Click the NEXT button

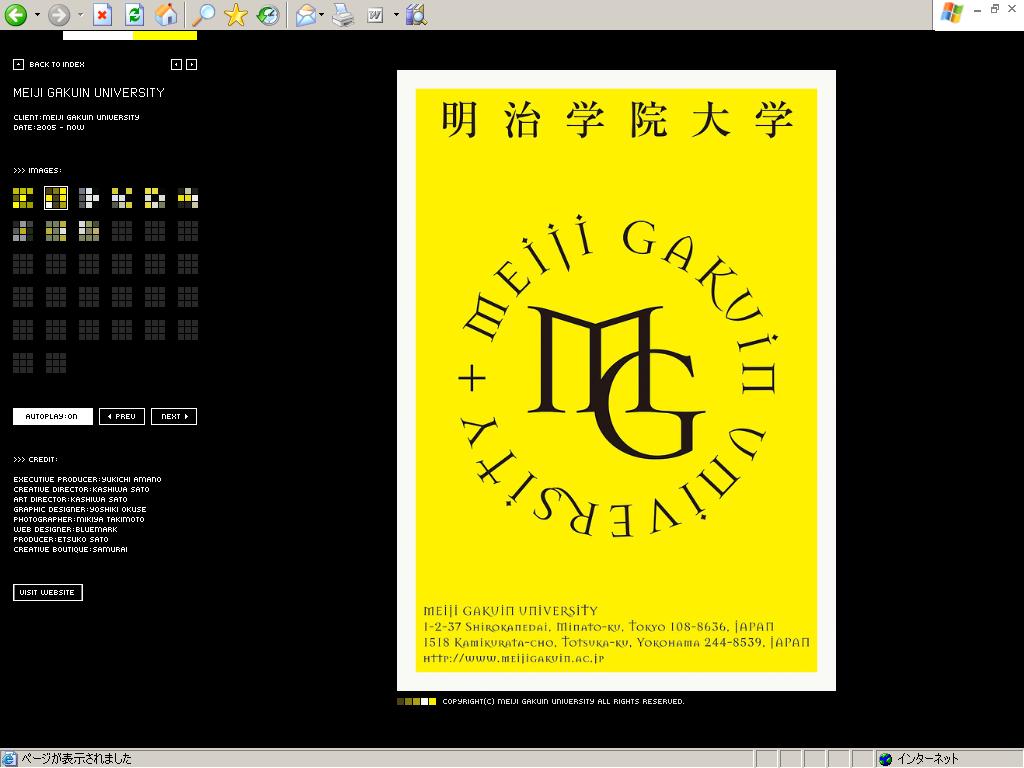coord(174,417)
